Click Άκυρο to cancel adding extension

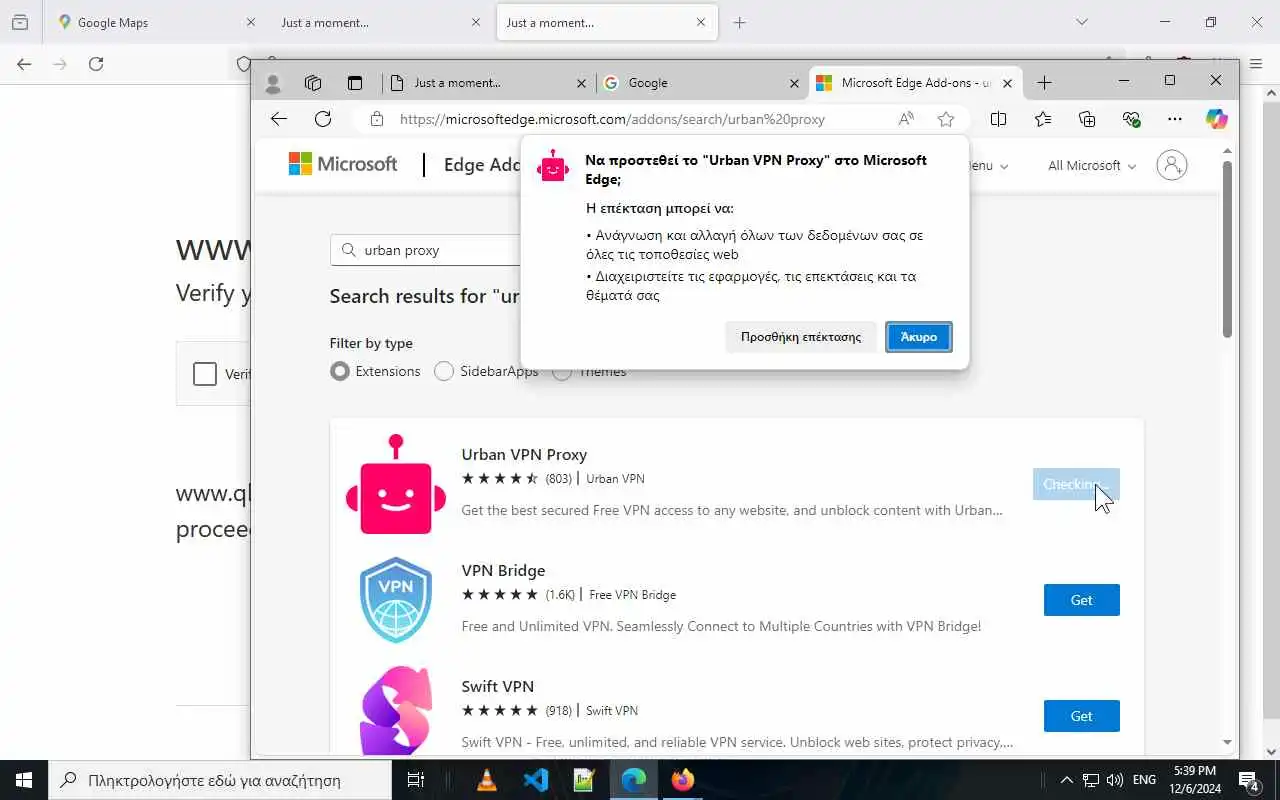(x=919, y=337)
